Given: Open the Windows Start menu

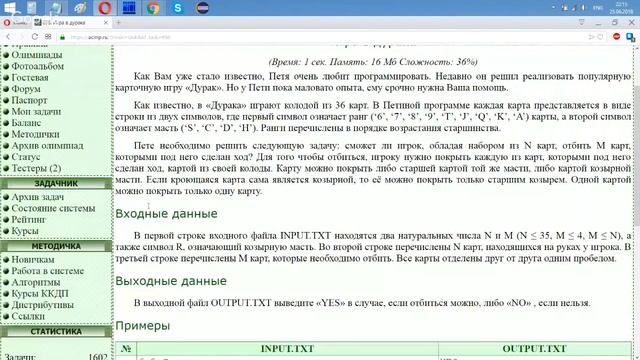Looking at the screenshot, I should pyautogui.click(x=9, y=7).
